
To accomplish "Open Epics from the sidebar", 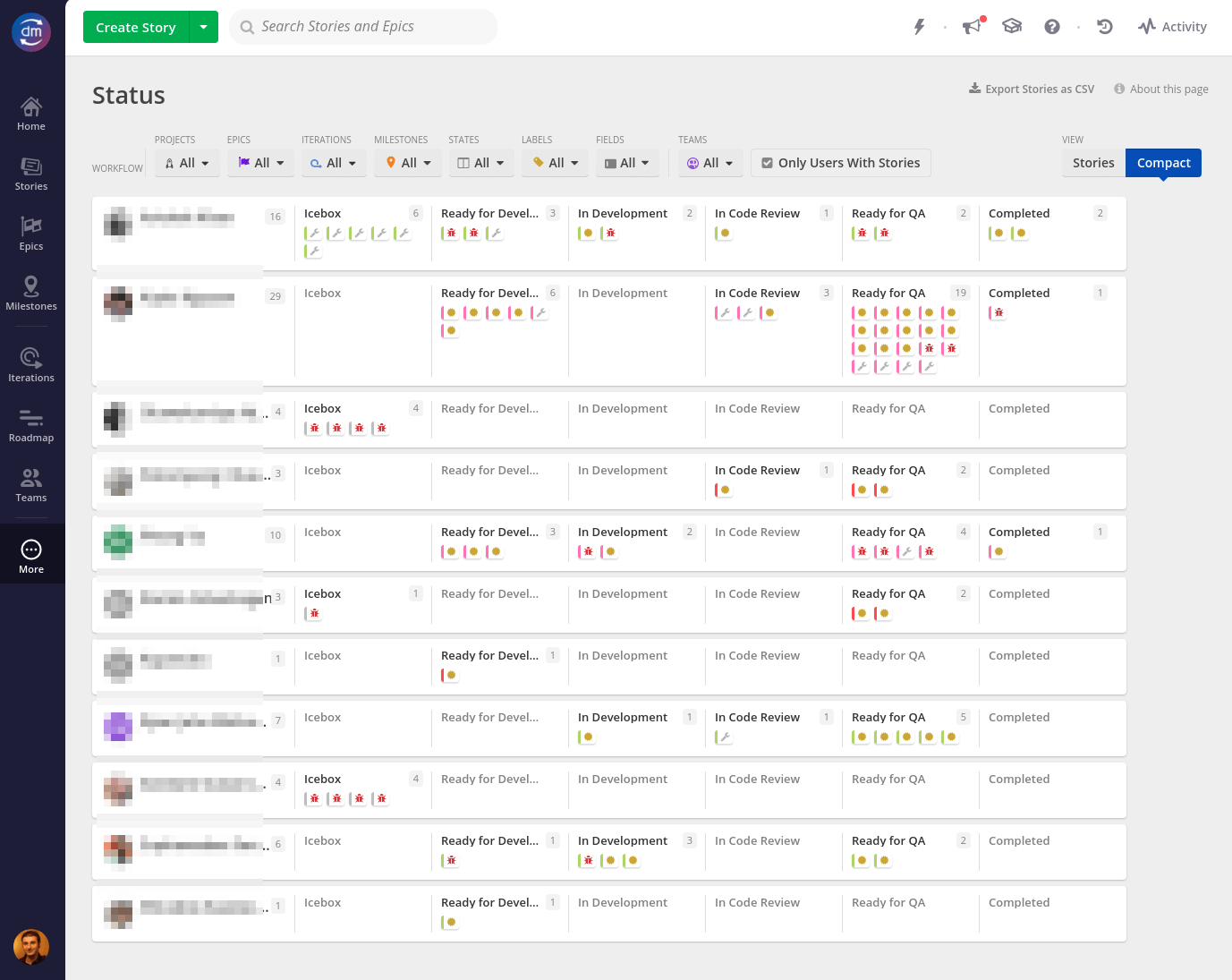I will [31, 234].
